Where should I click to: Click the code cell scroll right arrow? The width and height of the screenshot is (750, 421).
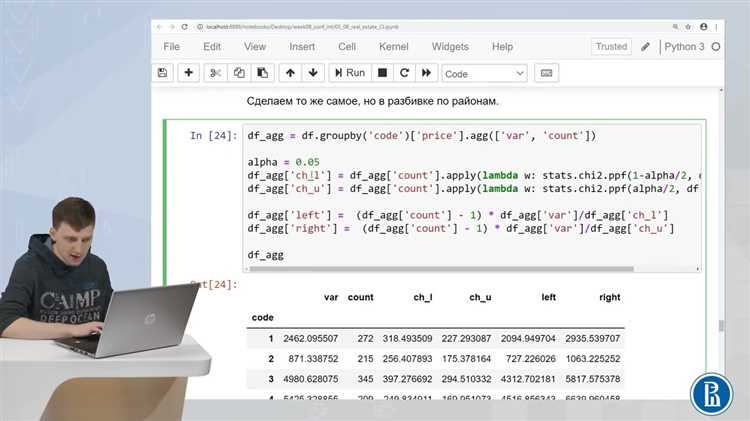698,269
